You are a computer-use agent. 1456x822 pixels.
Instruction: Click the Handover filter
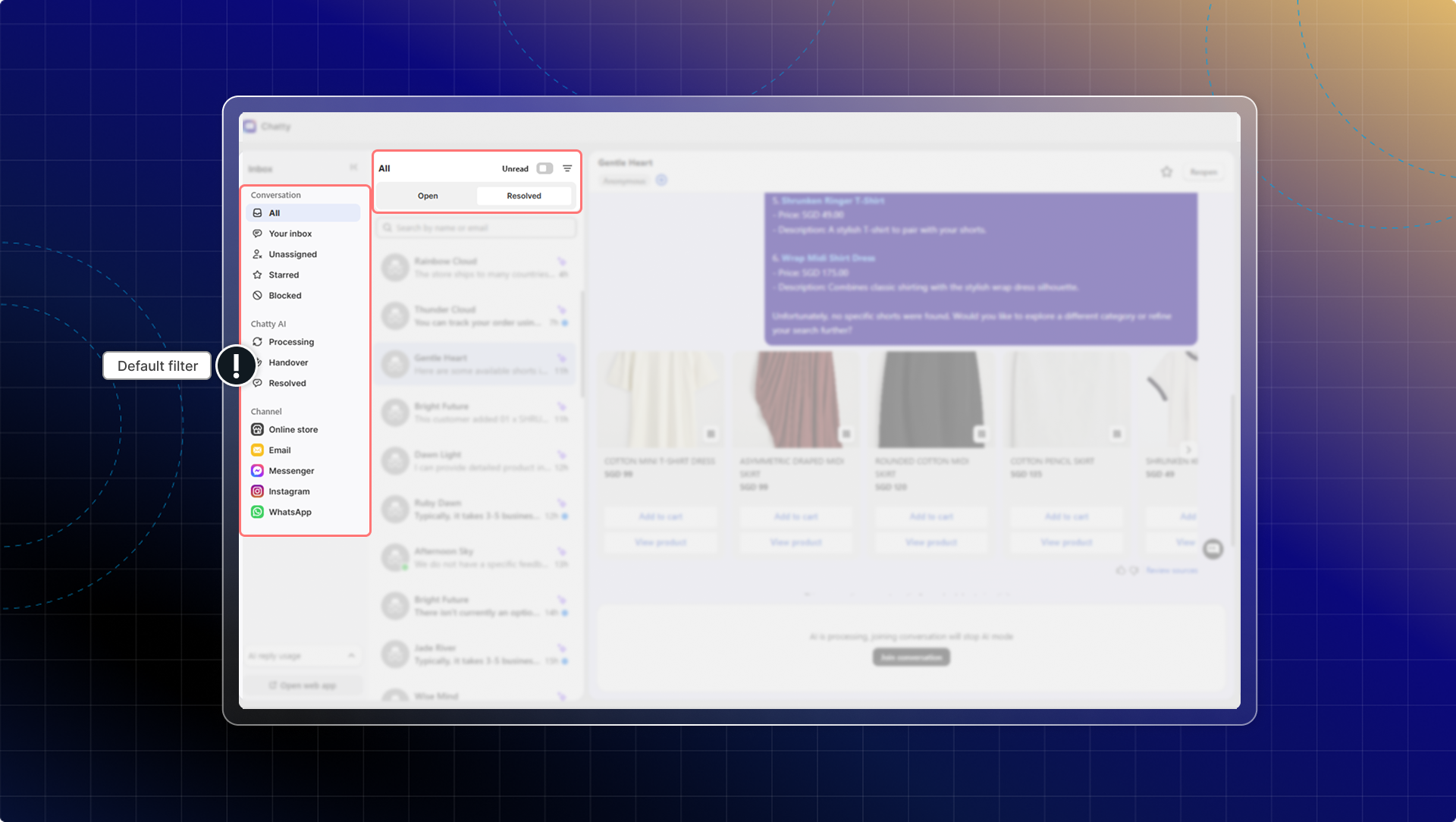click(x=288, y=362)
